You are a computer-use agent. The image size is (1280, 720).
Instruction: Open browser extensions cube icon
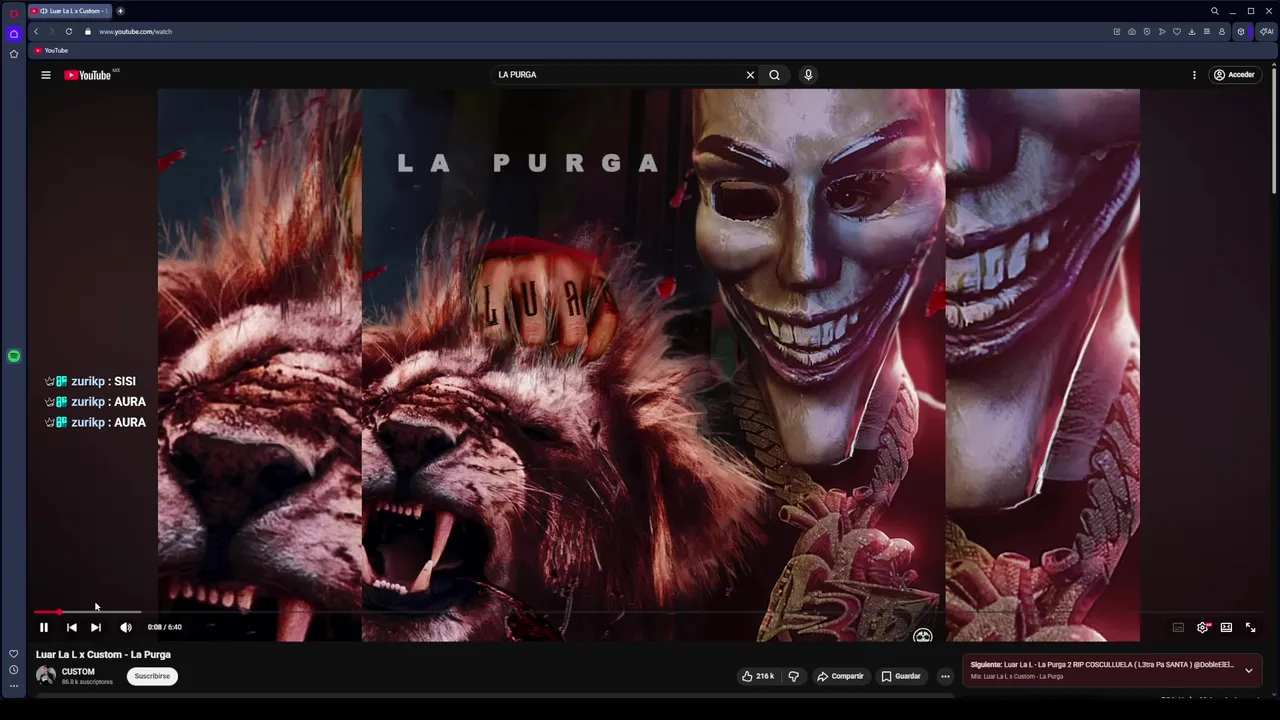click(x=1241, y=32)
